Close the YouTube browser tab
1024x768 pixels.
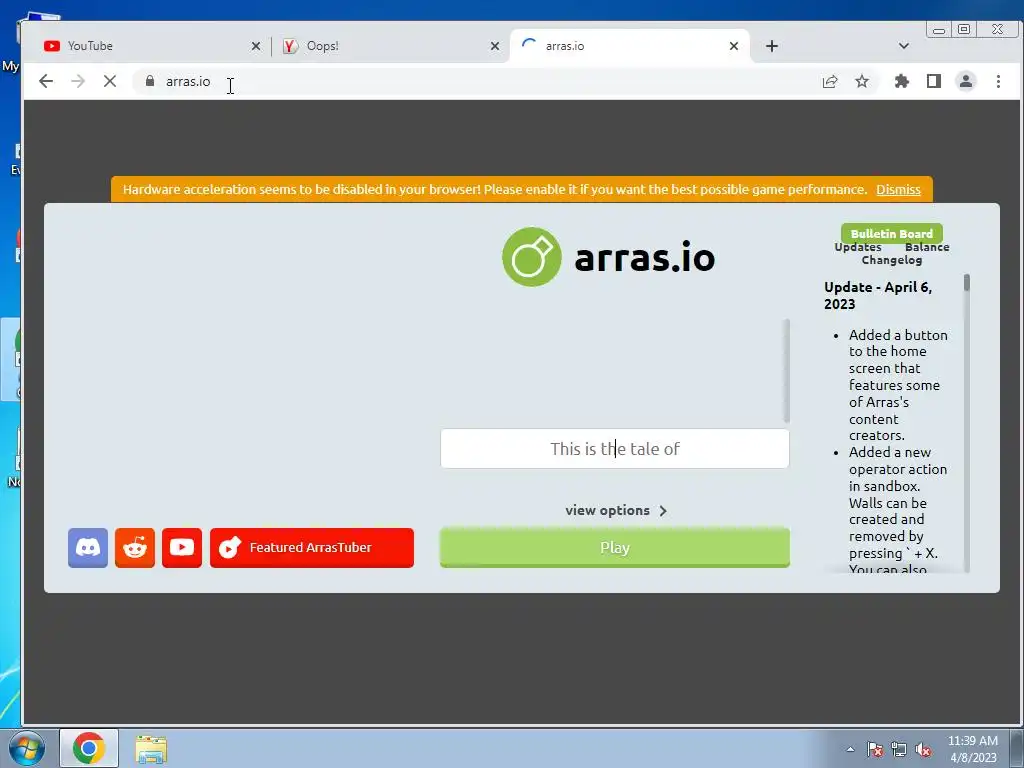[256, 46]
